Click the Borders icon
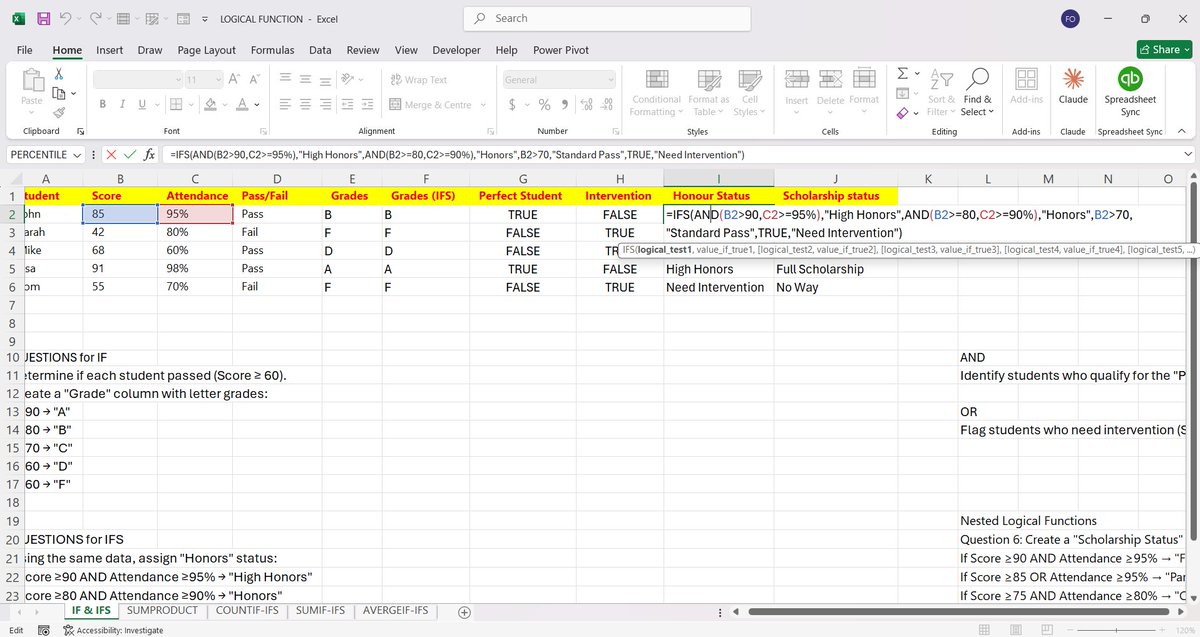 click(x=174, y=105)
